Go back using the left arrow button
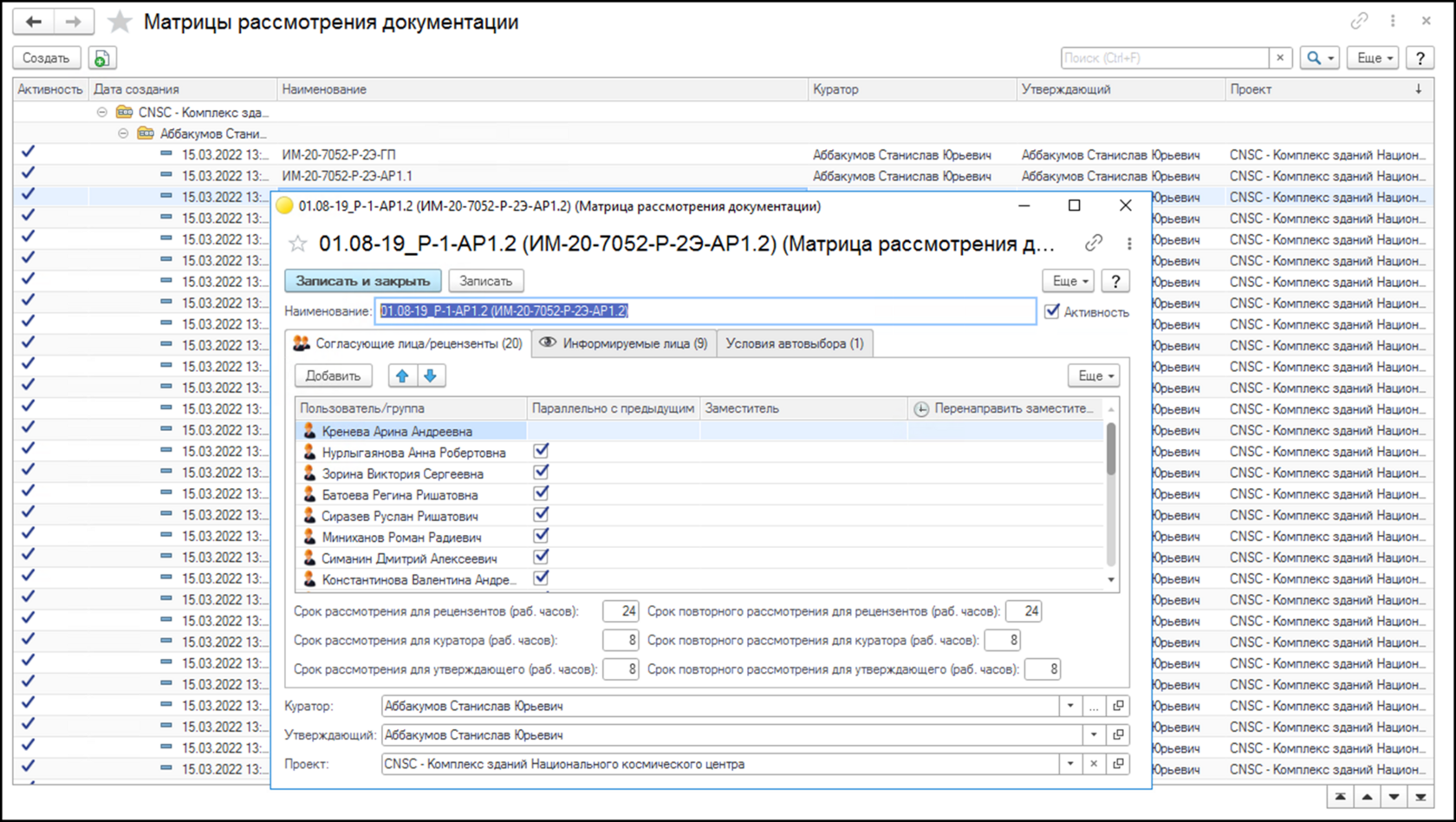The width and height of the screenshot is (1456, 822). point(34,22)
